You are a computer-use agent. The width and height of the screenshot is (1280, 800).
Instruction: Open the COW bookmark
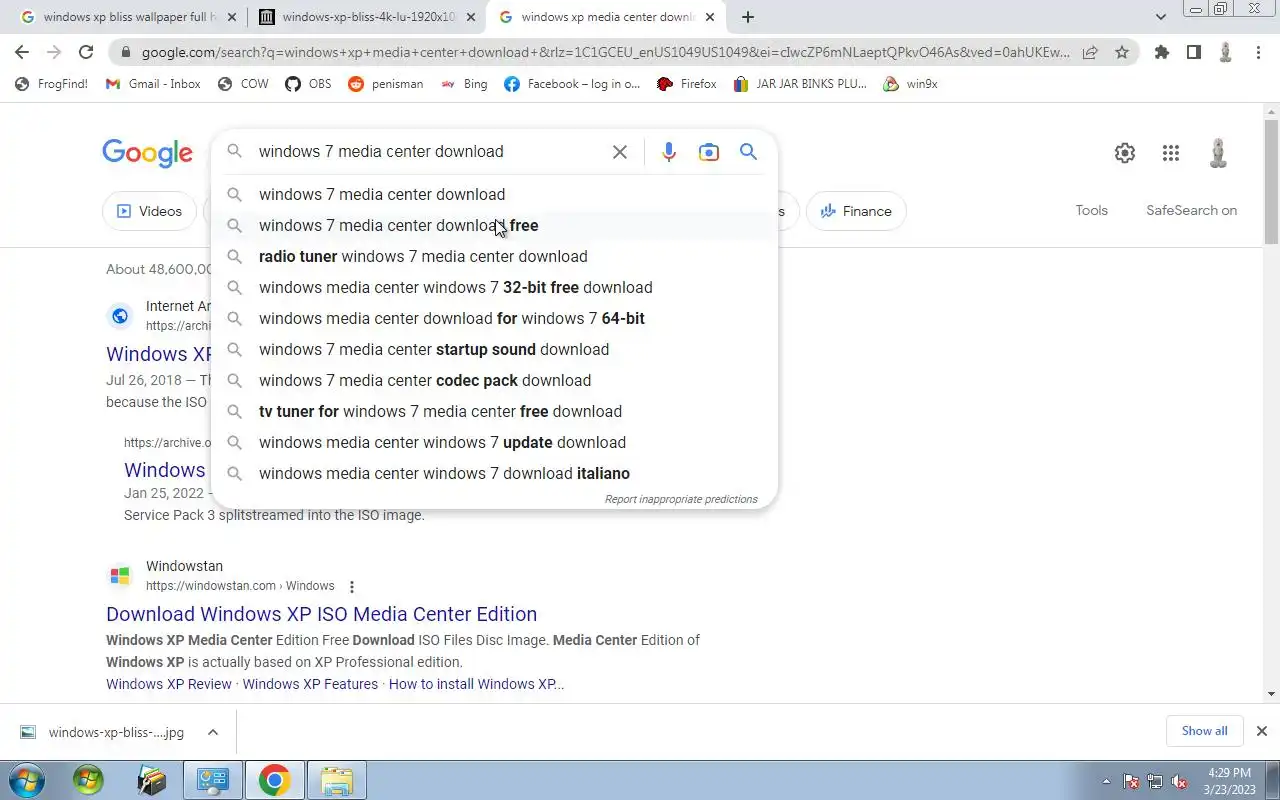coord(243,84)
